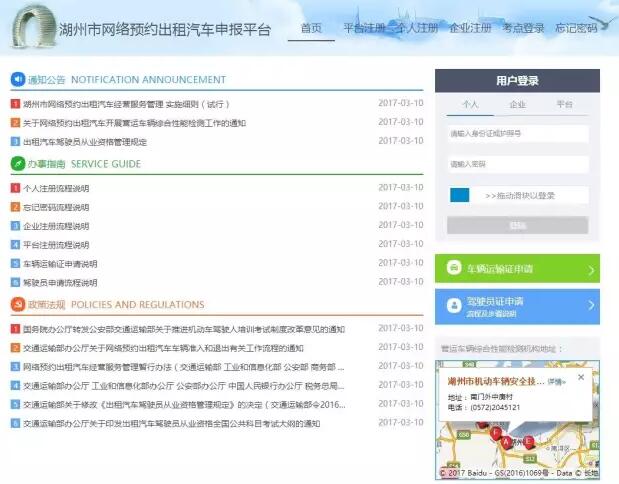Click the arrow on 驾驶员证申请 banner
619x484 pixels.
[591, 305]
